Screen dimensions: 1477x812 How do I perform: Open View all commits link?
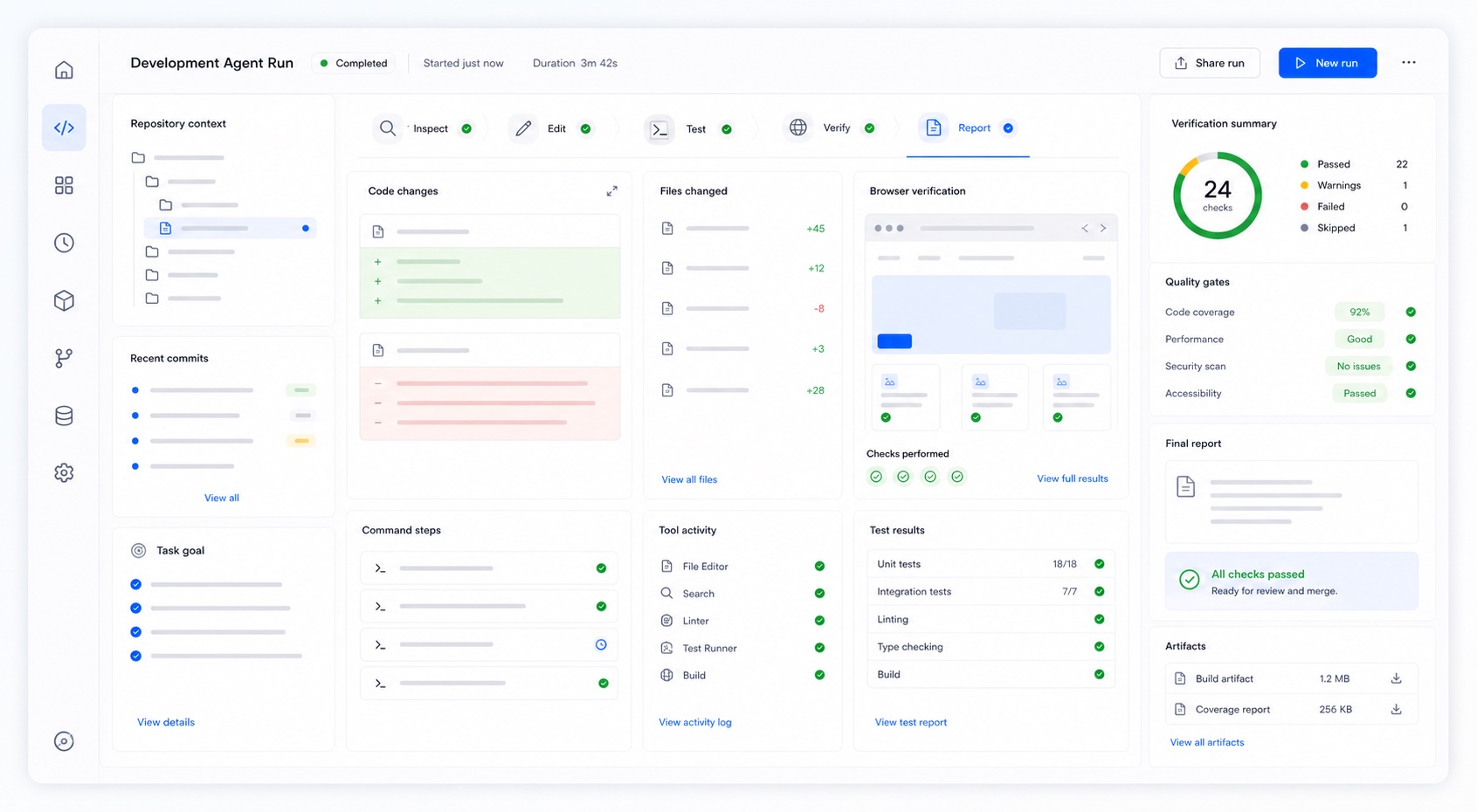click(222, 498)
